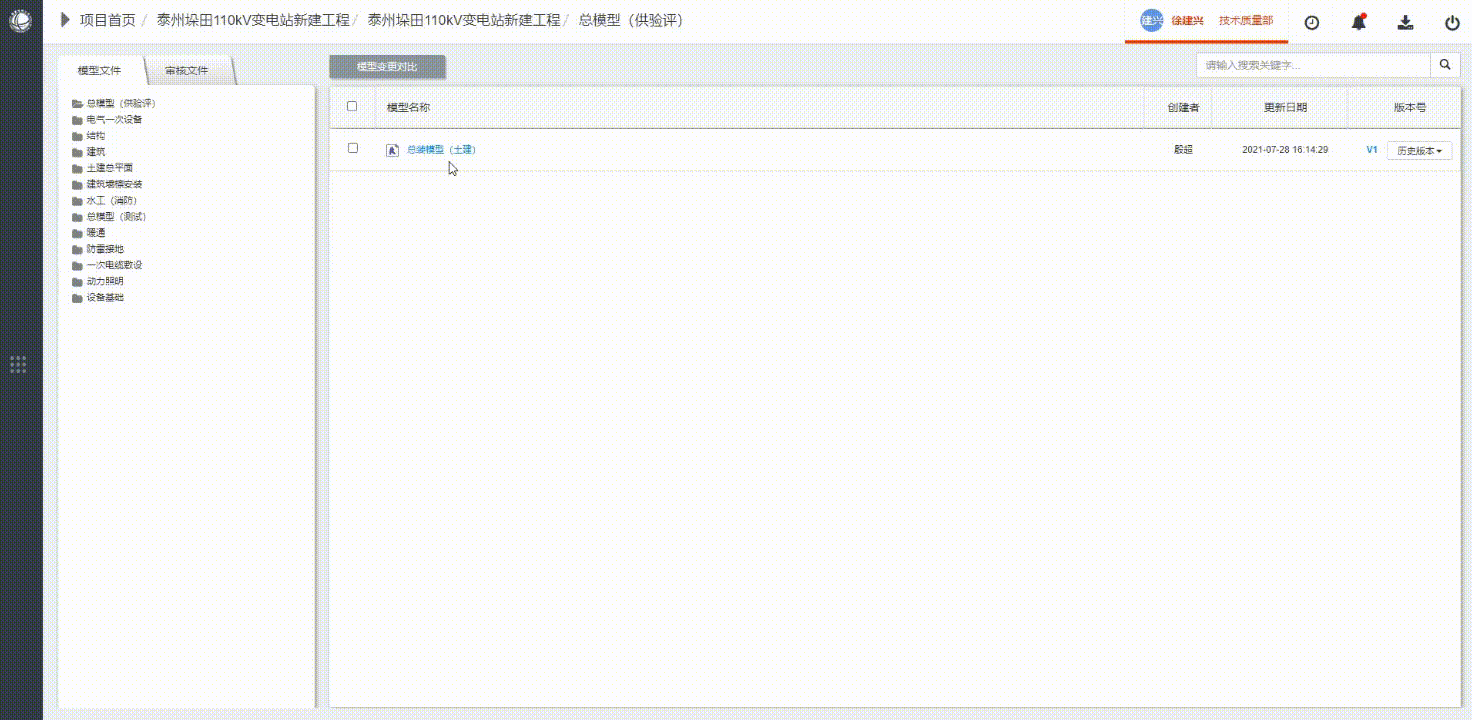1472x720 pixels.
Task: Go to 项目首页 in the breadcrumb
Action: (107, 20)
